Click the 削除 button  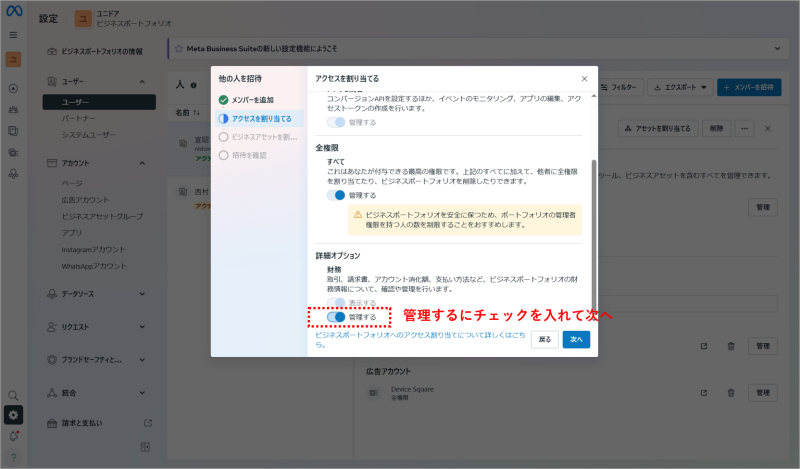click(716, 129)
